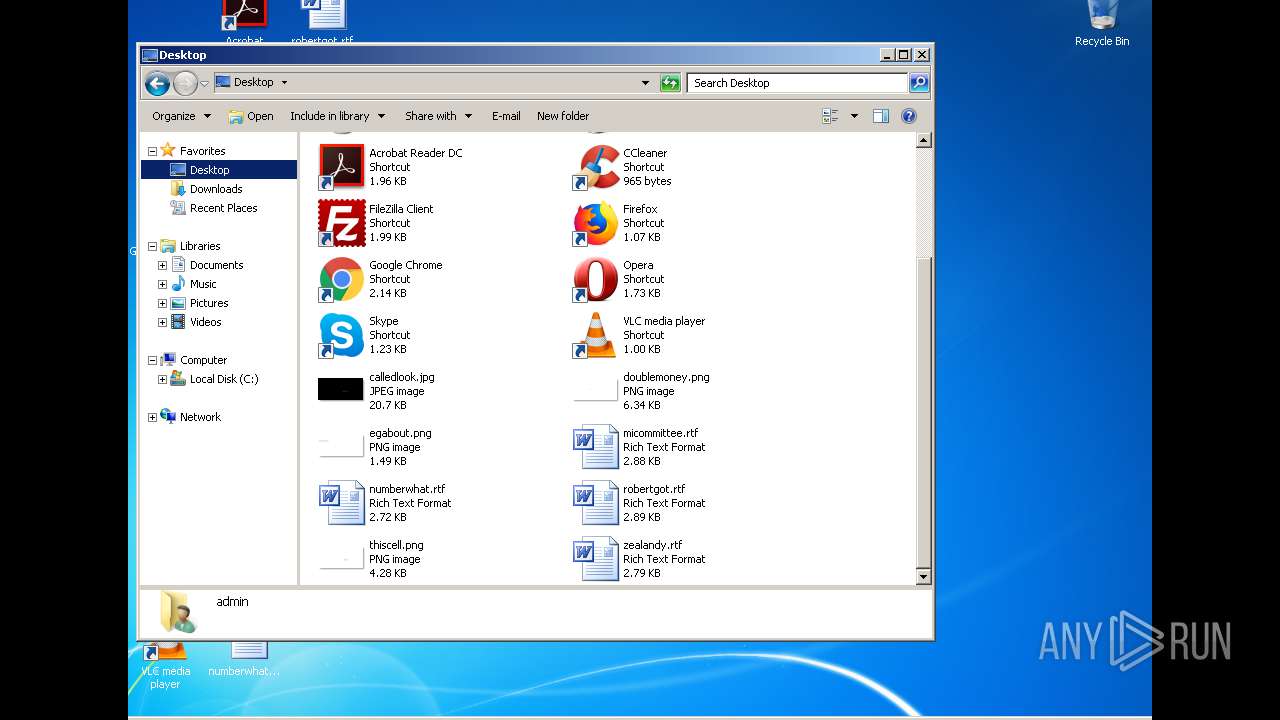Click into the Search Desktop field
The height and width of the screenshot is (720, 1280).
tap(797, 83)
